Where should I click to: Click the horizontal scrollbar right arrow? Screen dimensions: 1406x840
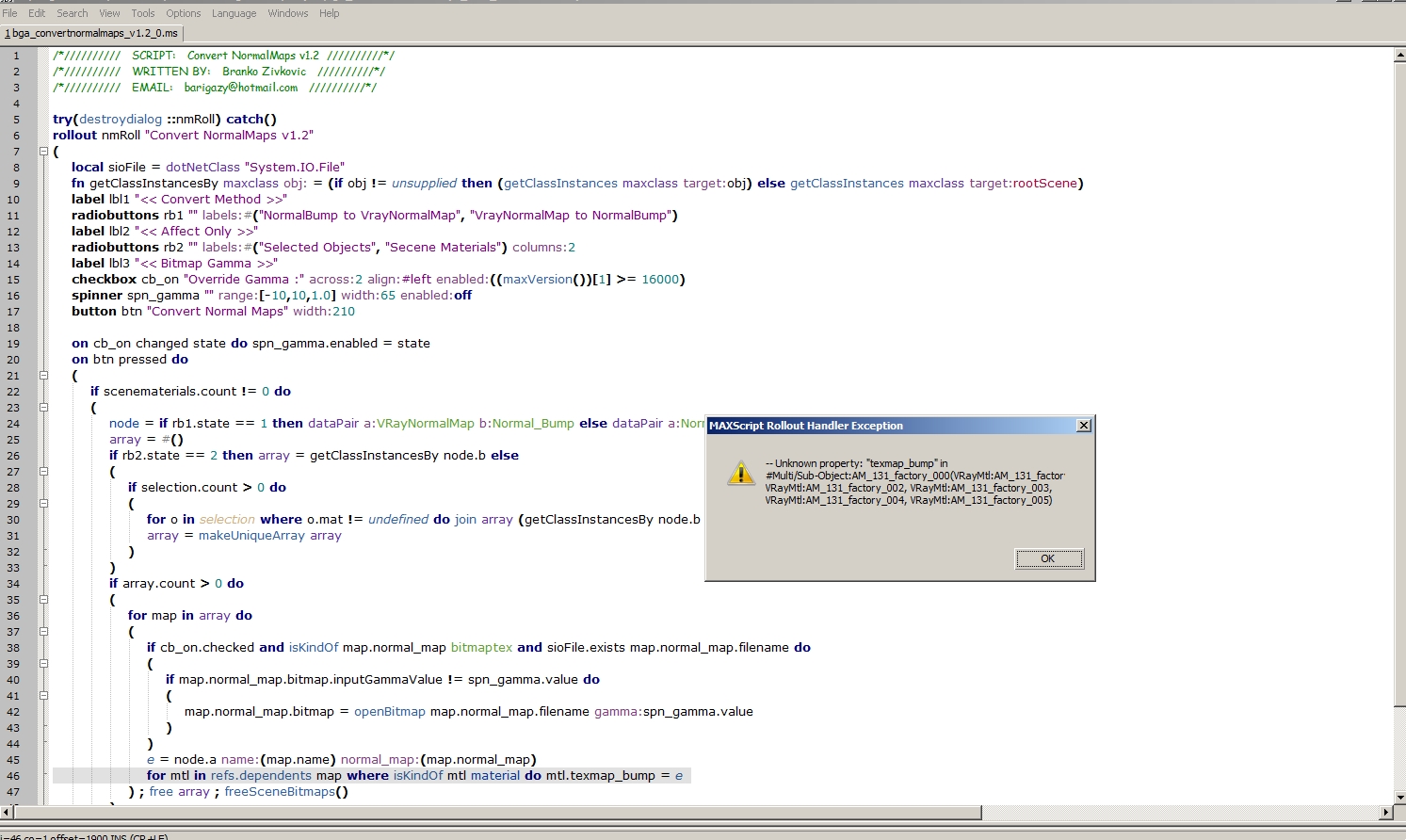1385,812
